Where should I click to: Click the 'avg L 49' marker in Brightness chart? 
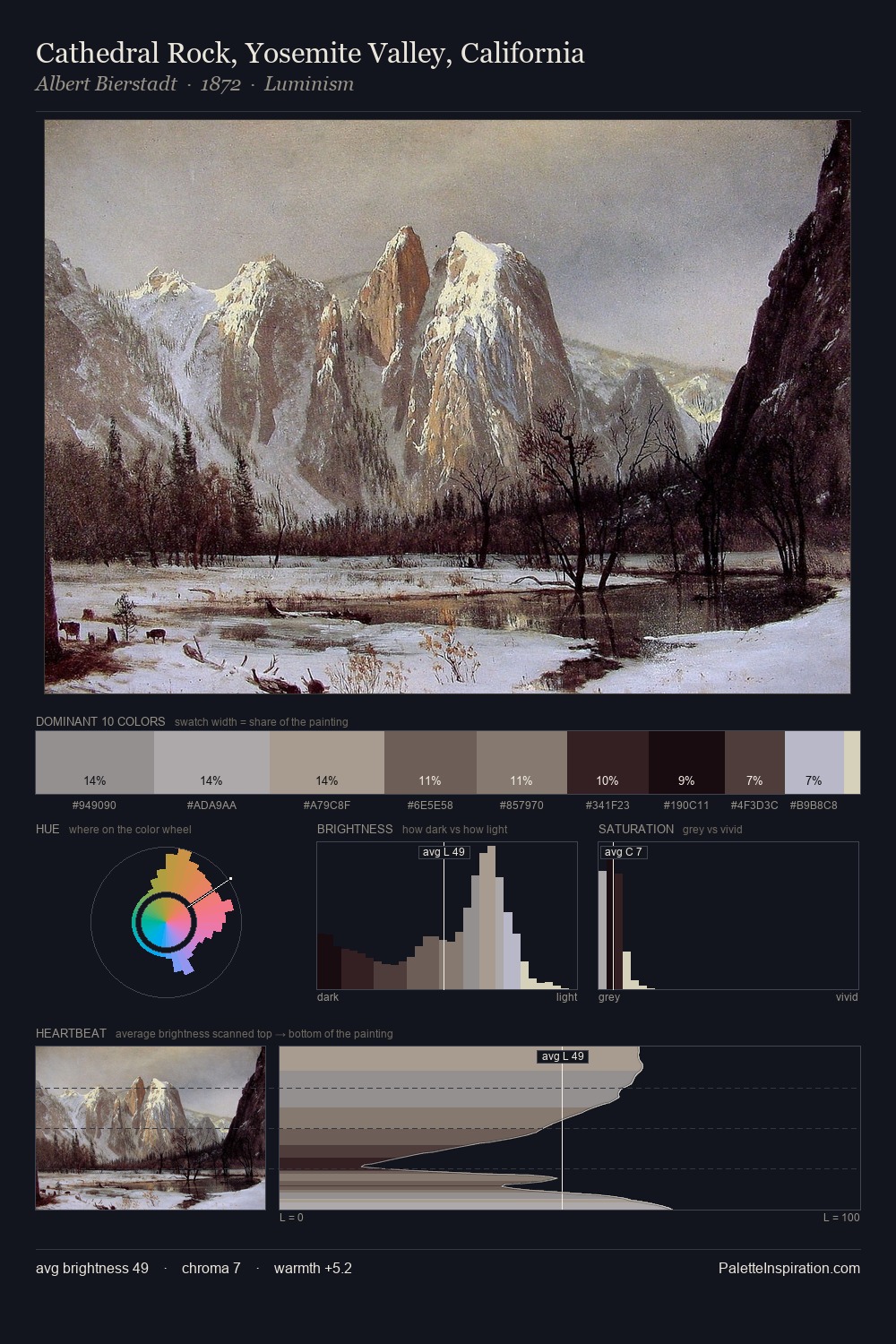[444, 852]
